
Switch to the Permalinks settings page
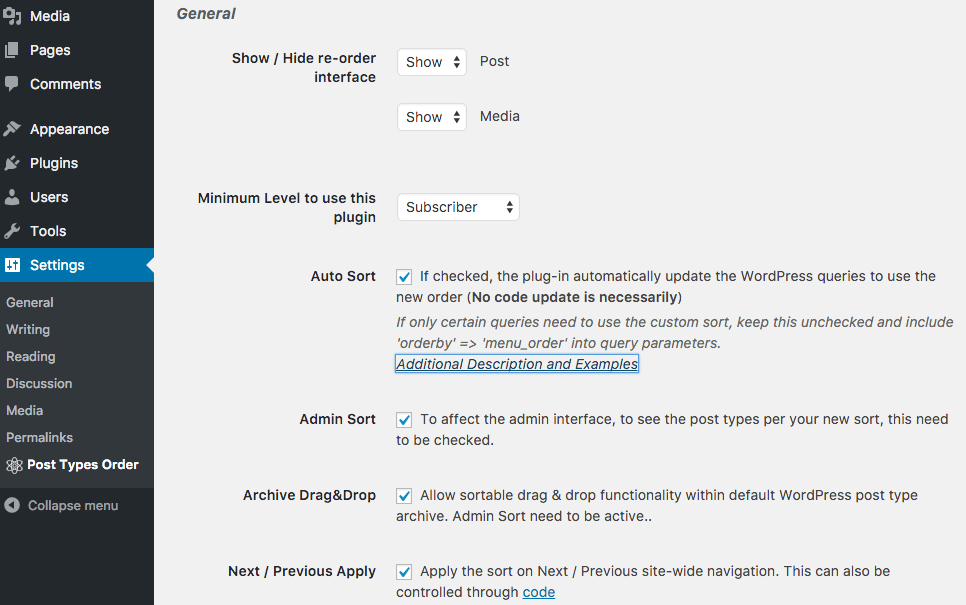(x=40, y=437)
